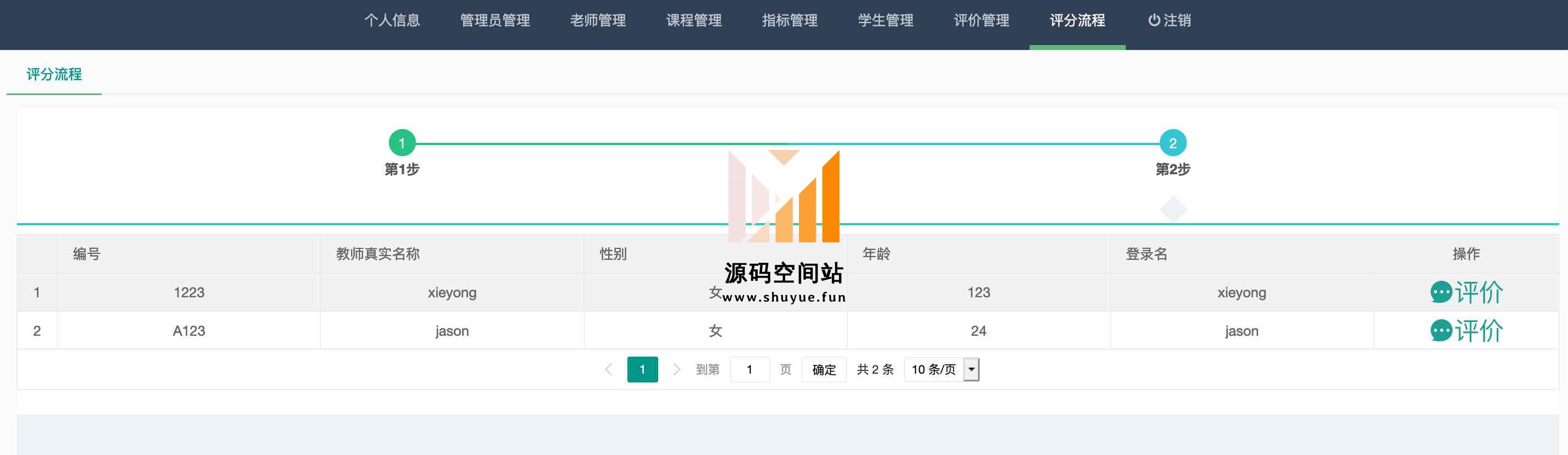Select the 评分流程 page tab

point(54,74)
